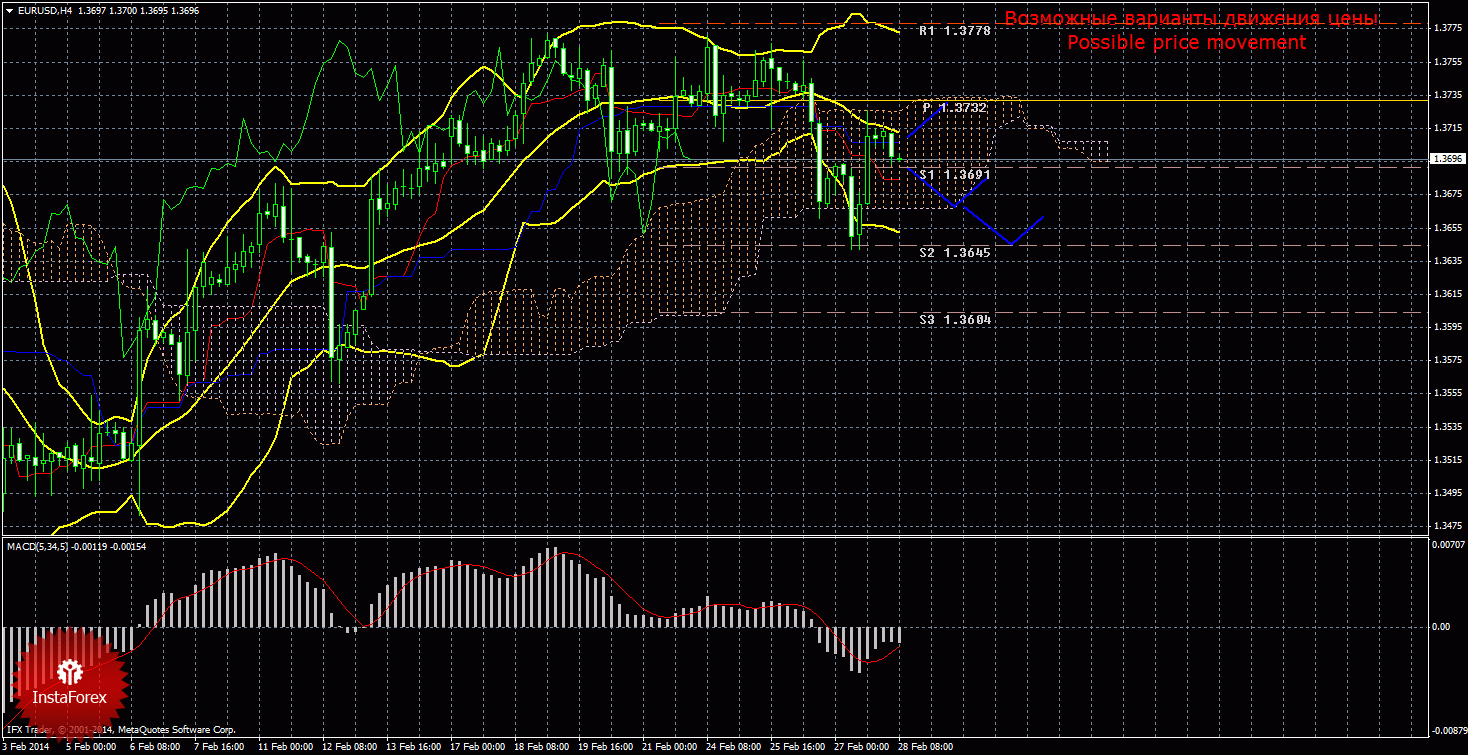Select the P 1.3732 pivot label
1468x755 pixels.
pos(954,107)
